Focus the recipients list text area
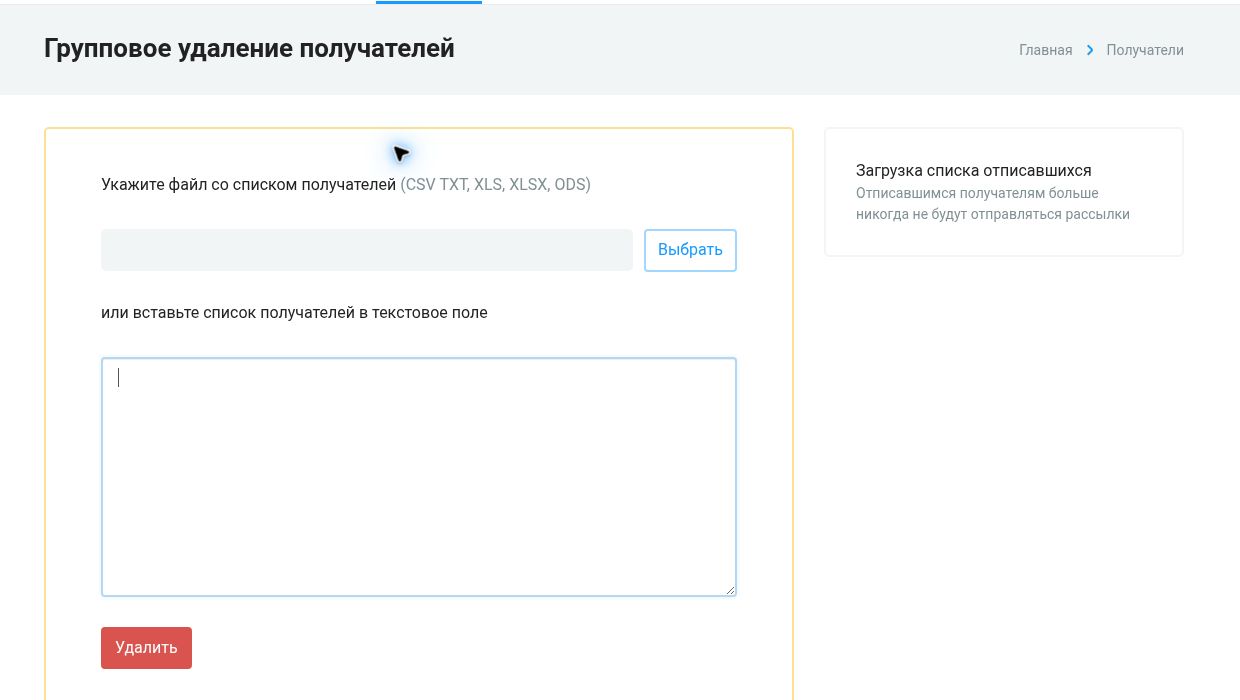The height and width of the screenshot is (700, 1240). [419, 477]
